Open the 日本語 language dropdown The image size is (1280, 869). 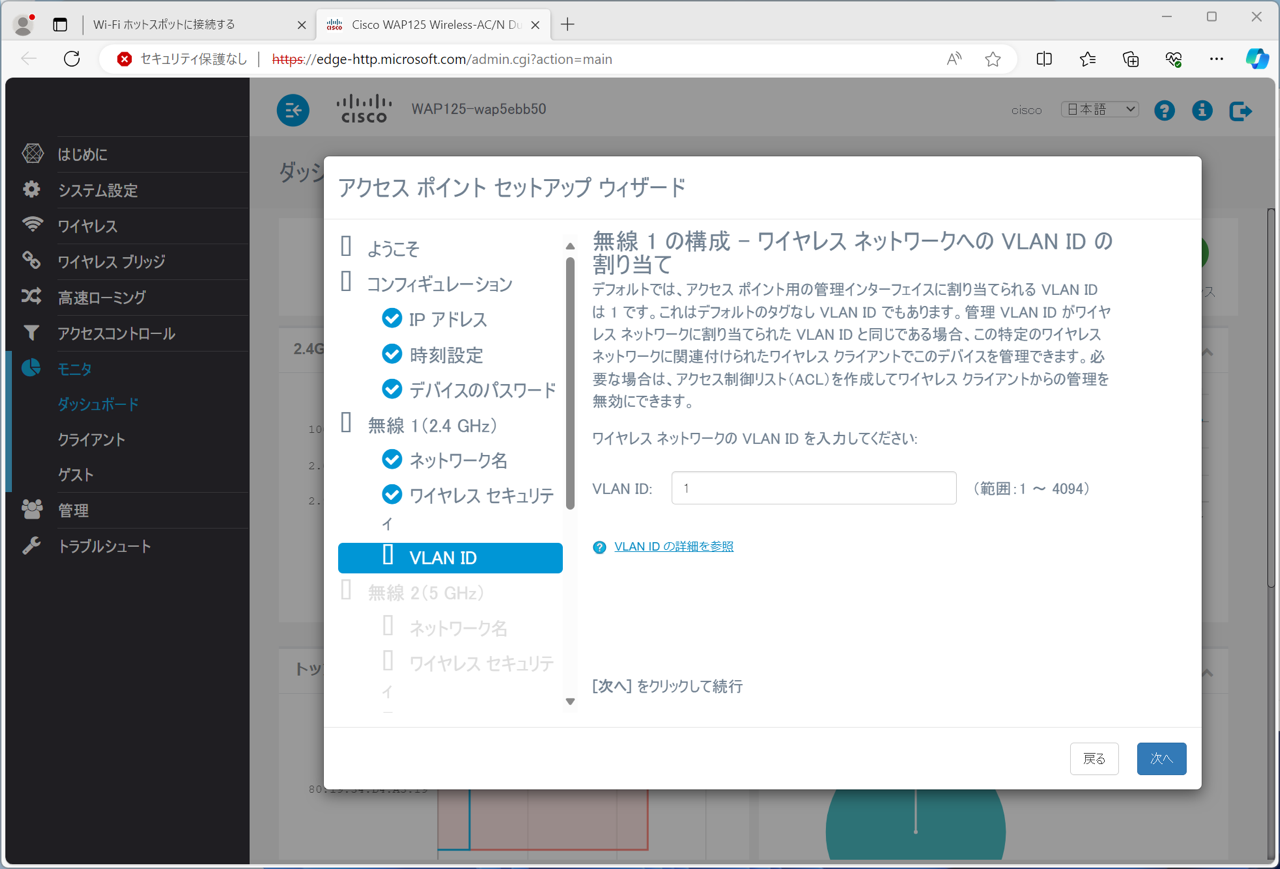point(1100,110)
